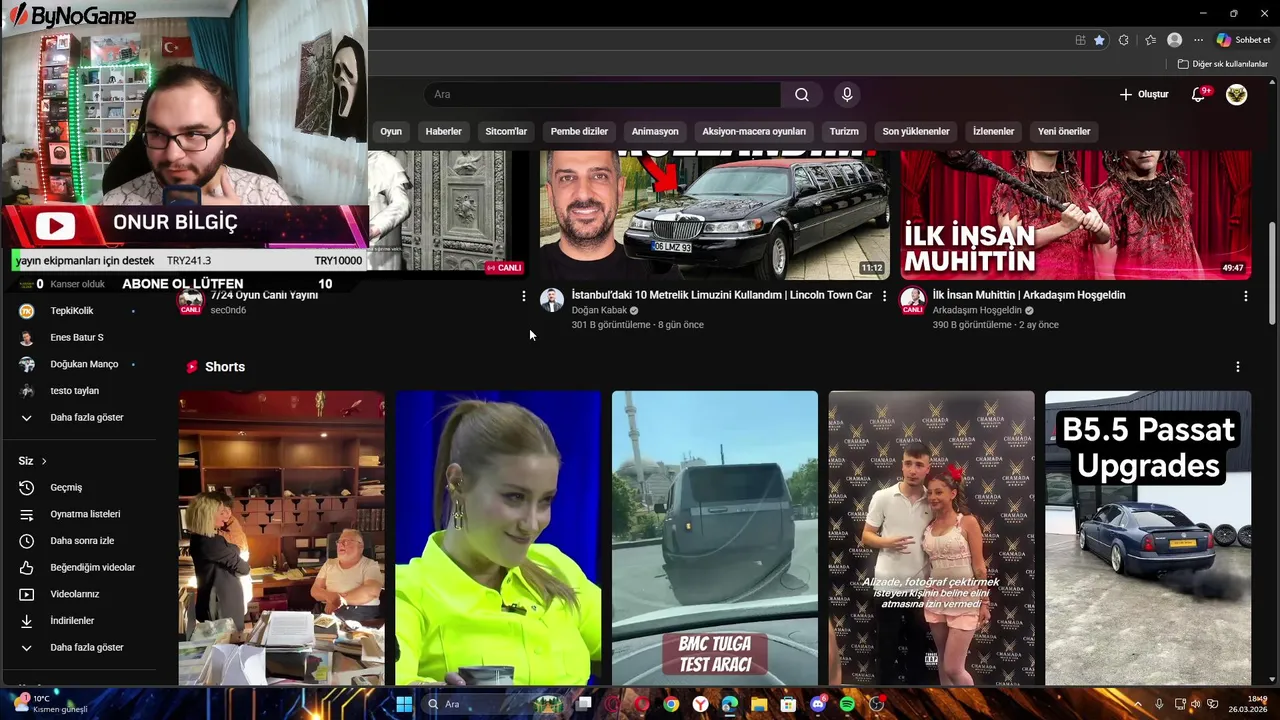Show hidden system tray icons chevron
This screenshot has width=1280, height=720.
[1138, 704]
